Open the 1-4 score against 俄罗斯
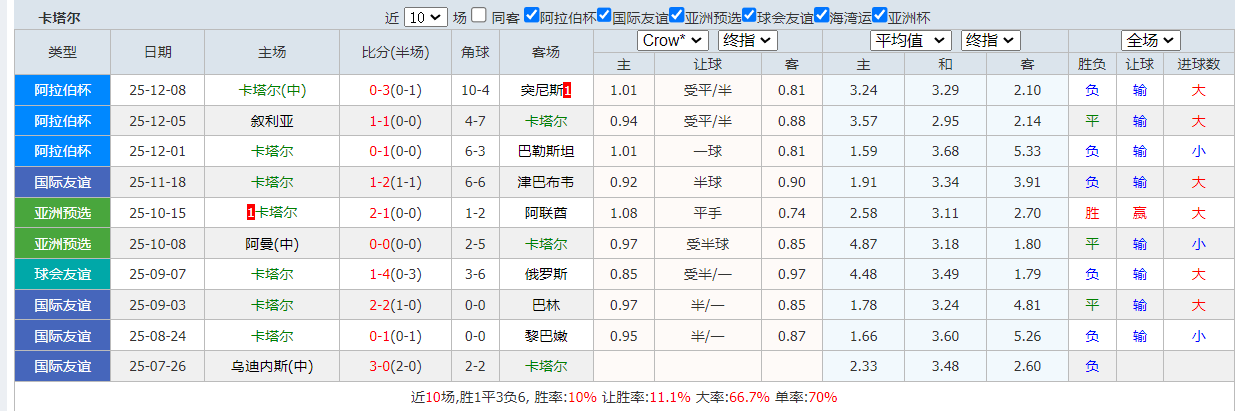This screenshot has width=1239, height=411. pos(379,274)
